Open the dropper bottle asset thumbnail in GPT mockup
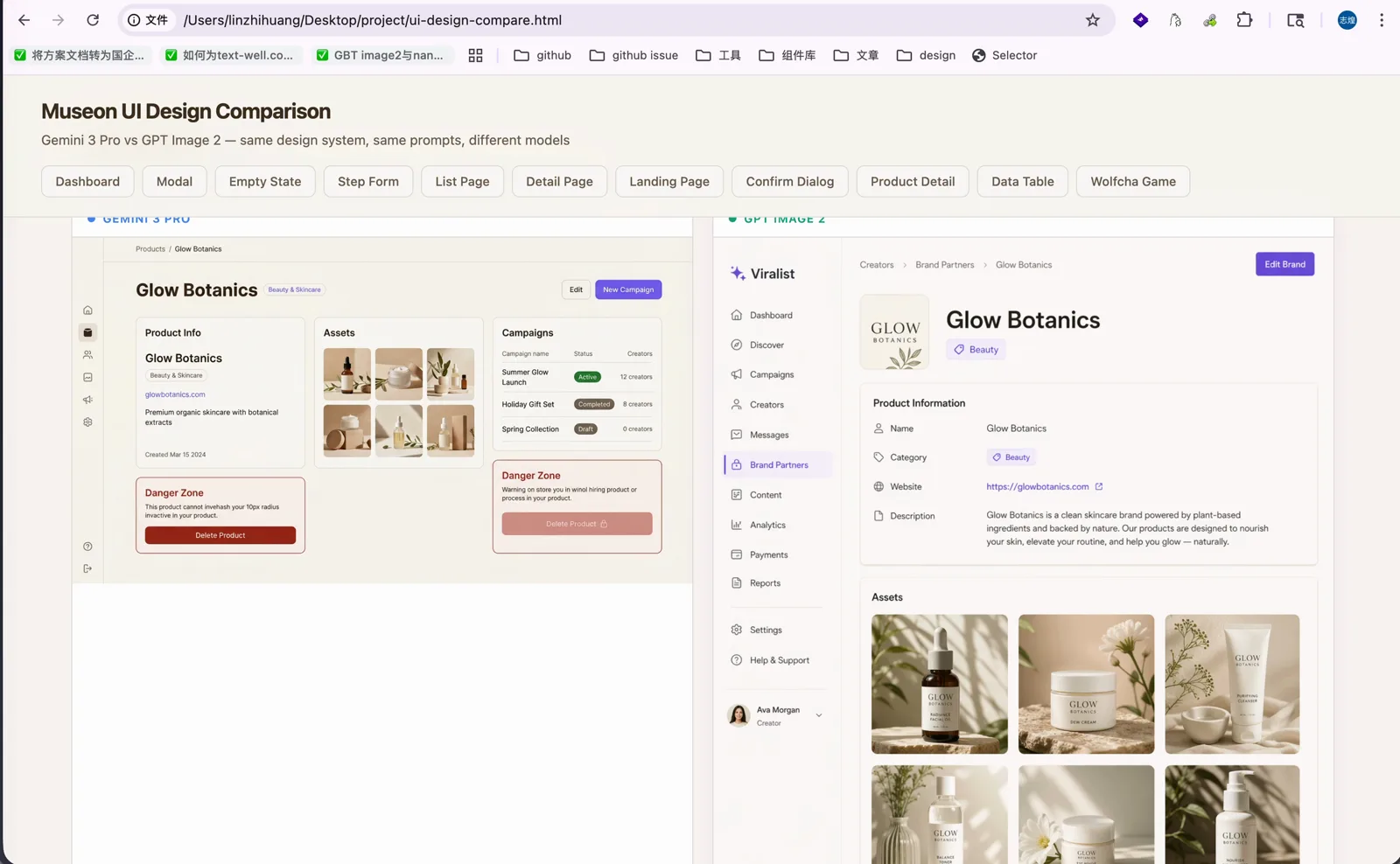The width and height of the screenshot is (1400, 864). pyautogui.click(x=940, y=684)
